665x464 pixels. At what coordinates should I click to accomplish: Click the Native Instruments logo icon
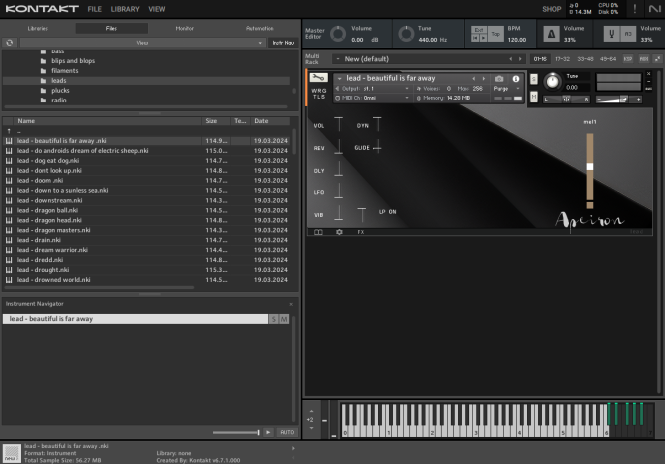[x=654, y=9]
